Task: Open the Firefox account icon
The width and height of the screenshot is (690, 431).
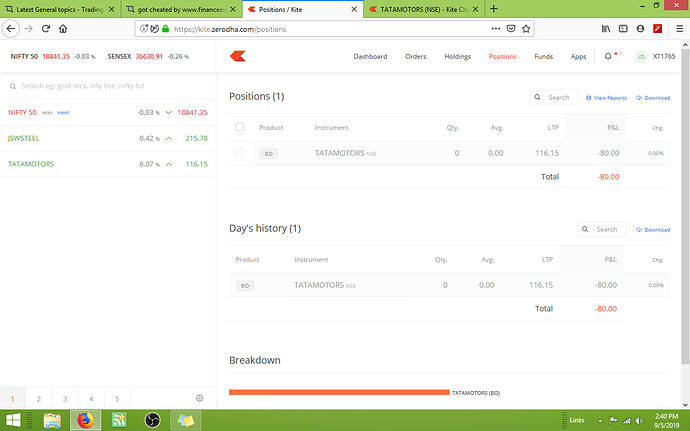Action: [x=640, y=29]
